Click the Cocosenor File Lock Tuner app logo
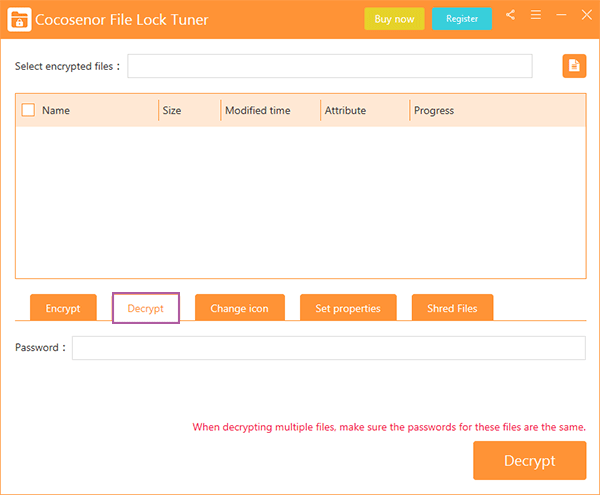This screenshot has height=495, width=600. pos(19,19)
